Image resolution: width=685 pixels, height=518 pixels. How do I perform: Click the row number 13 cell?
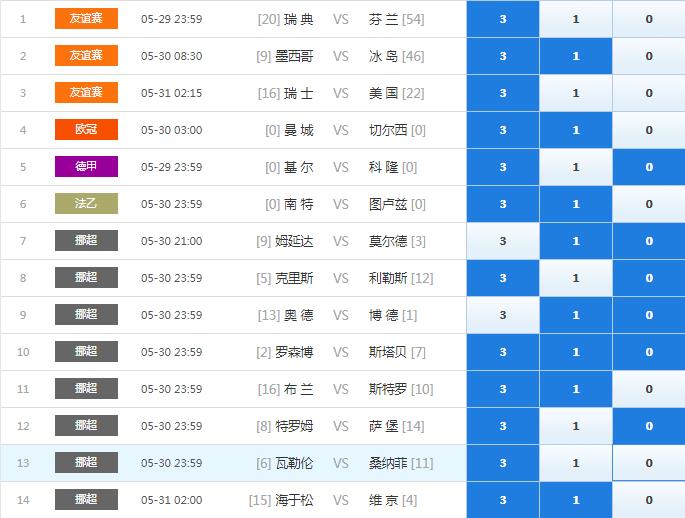pyautogui.click(x=23, y=463)
